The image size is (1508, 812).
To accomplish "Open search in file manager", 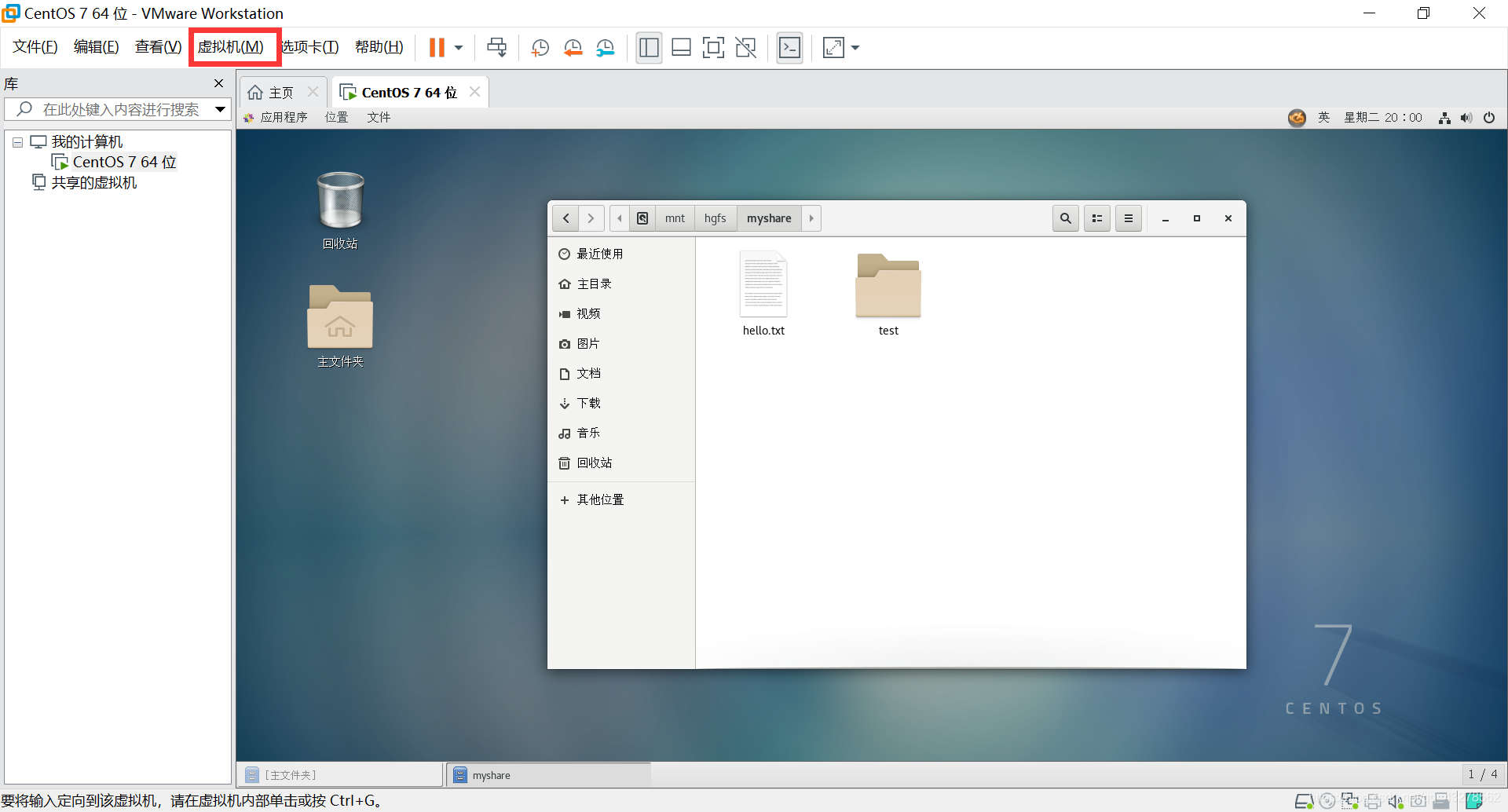I will (1066, 218).
